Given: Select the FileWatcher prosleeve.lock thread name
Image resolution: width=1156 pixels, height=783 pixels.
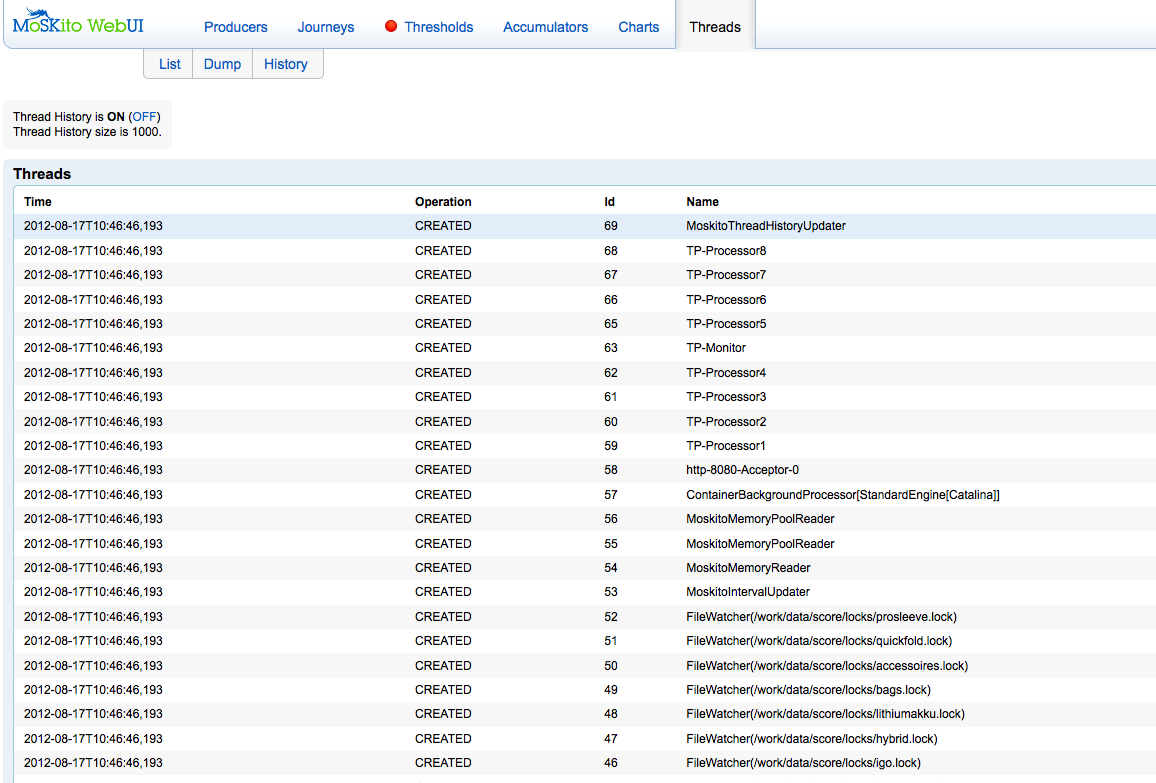Looking at the screenshot, I should coord(821,617).
